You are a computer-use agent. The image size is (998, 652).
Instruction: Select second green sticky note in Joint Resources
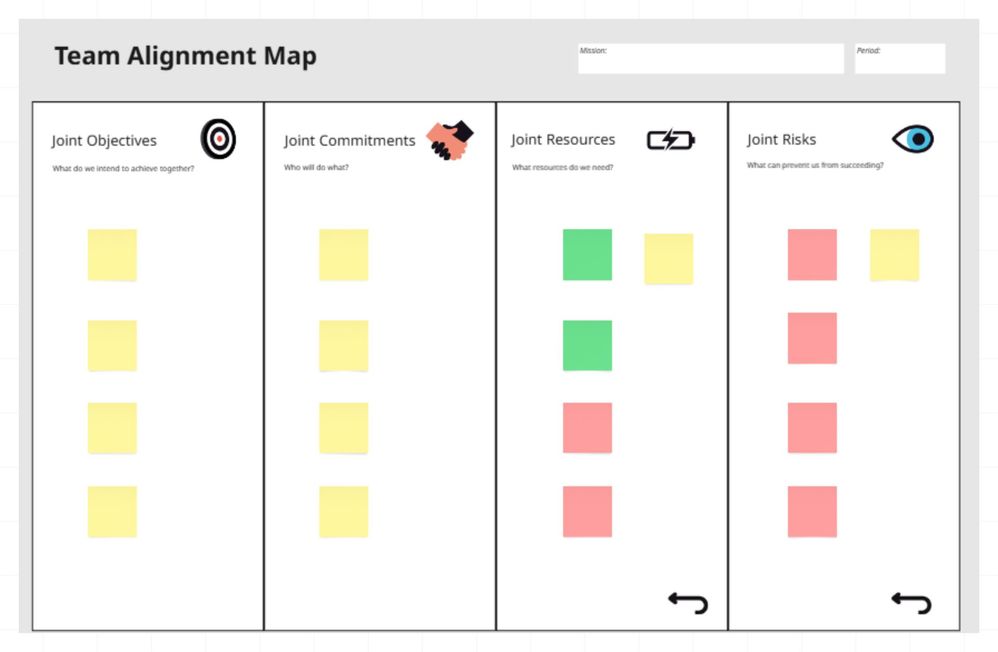coord(587,345)
